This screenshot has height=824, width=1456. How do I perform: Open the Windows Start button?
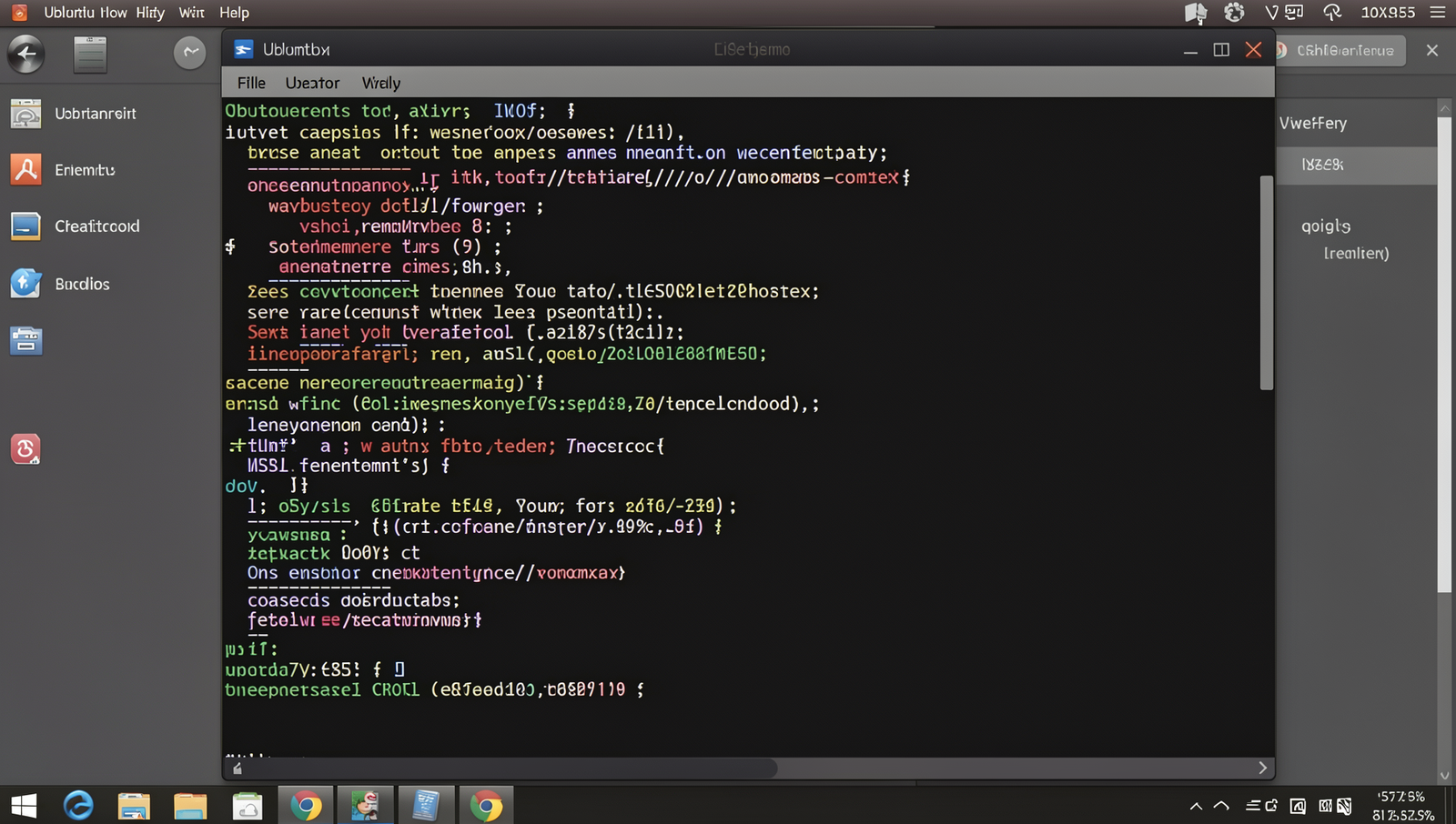24,806
